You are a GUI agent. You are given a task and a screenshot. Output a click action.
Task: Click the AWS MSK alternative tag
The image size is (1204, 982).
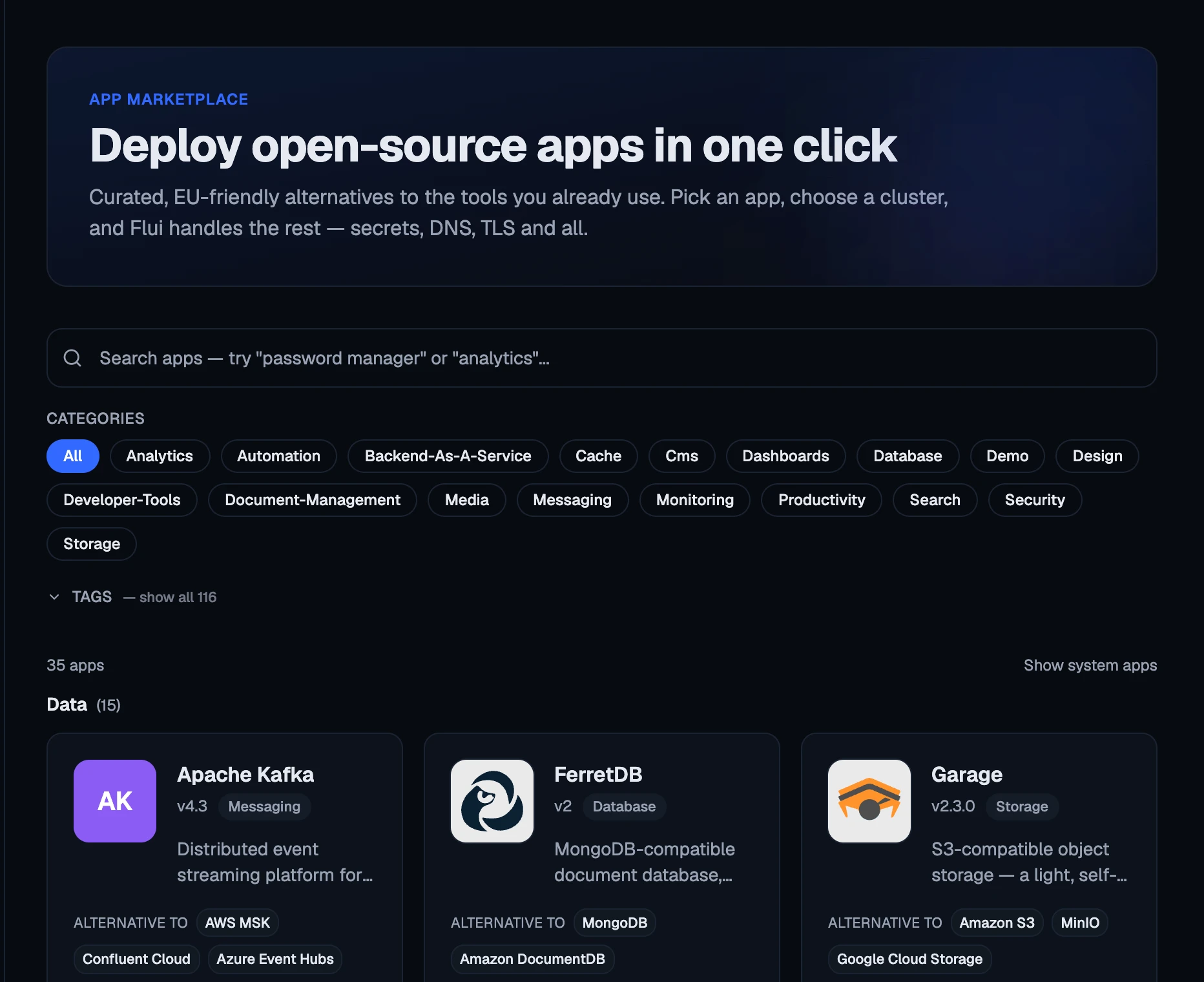pyautogui.click(x=238, y=923)
